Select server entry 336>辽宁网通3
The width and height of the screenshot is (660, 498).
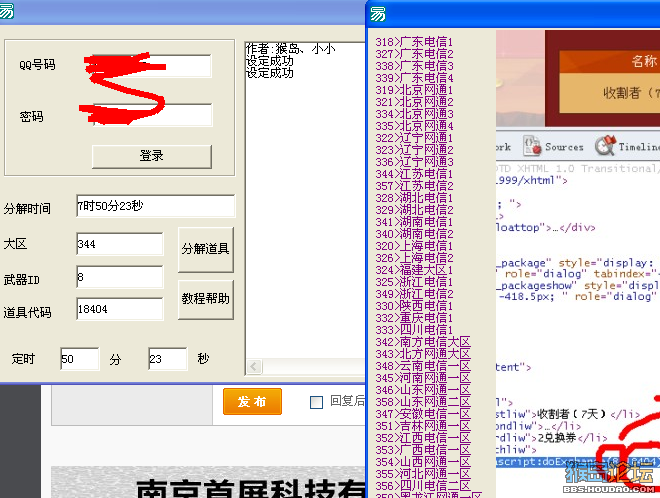tap(414, 162)
